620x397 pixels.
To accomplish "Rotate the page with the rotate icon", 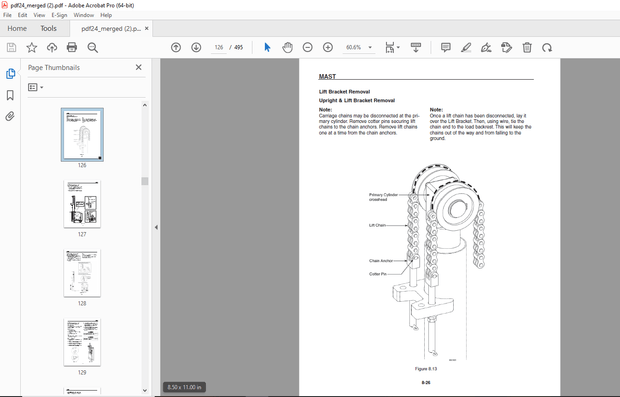I will click(547, 48).
